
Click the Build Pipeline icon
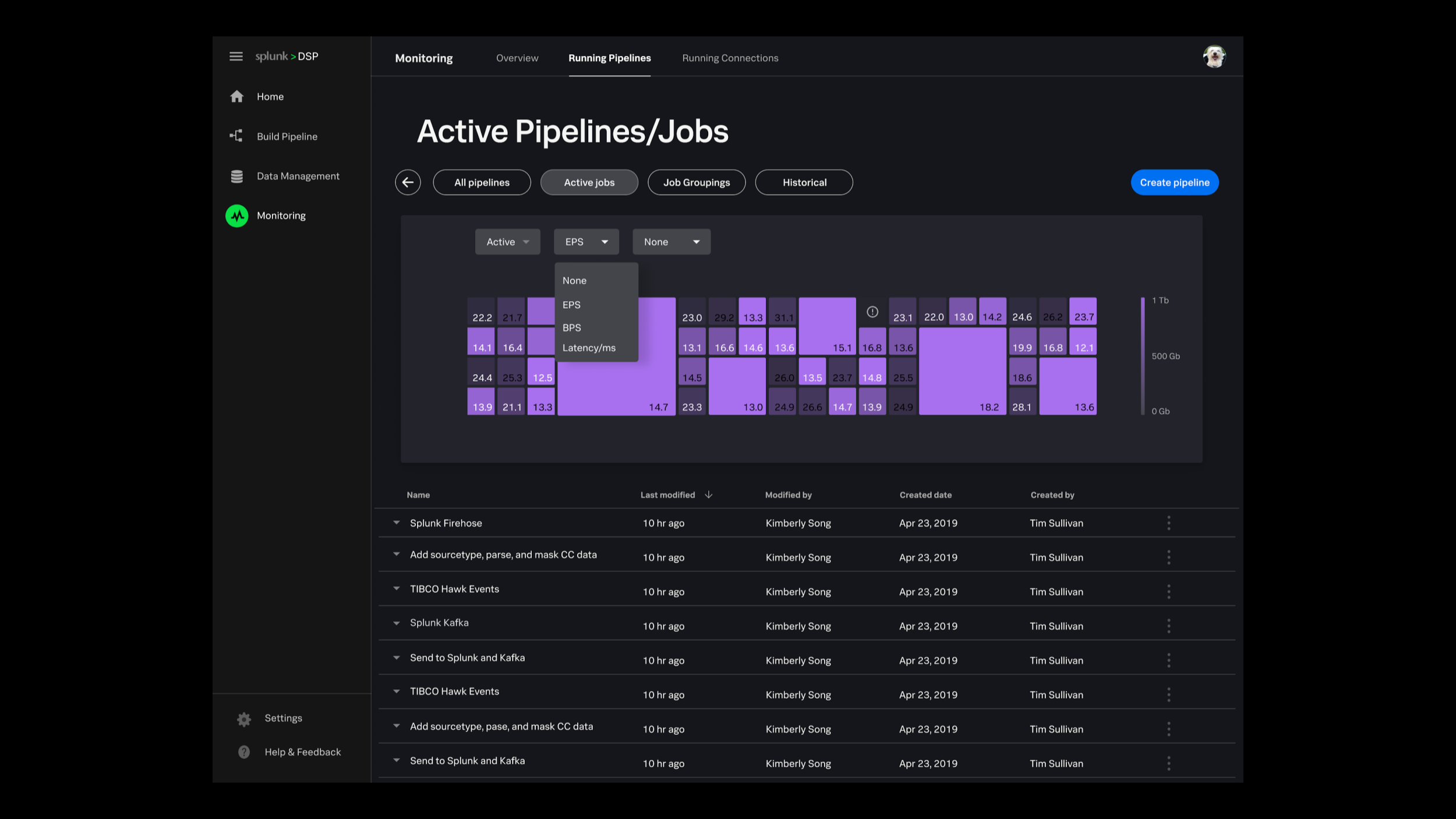click(x=236, y=136)
